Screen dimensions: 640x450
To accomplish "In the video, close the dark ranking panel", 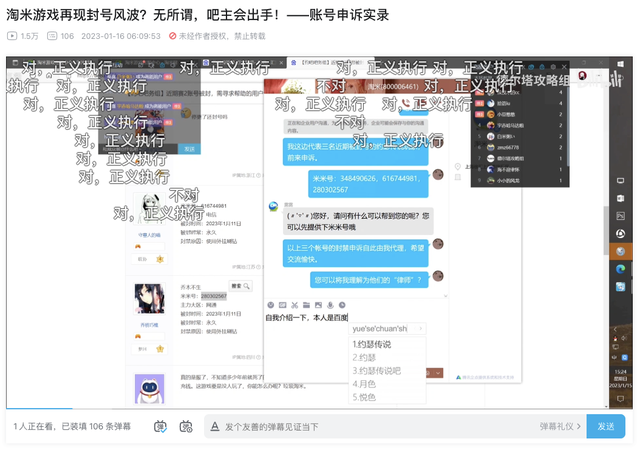I will (x=564, y=67).
